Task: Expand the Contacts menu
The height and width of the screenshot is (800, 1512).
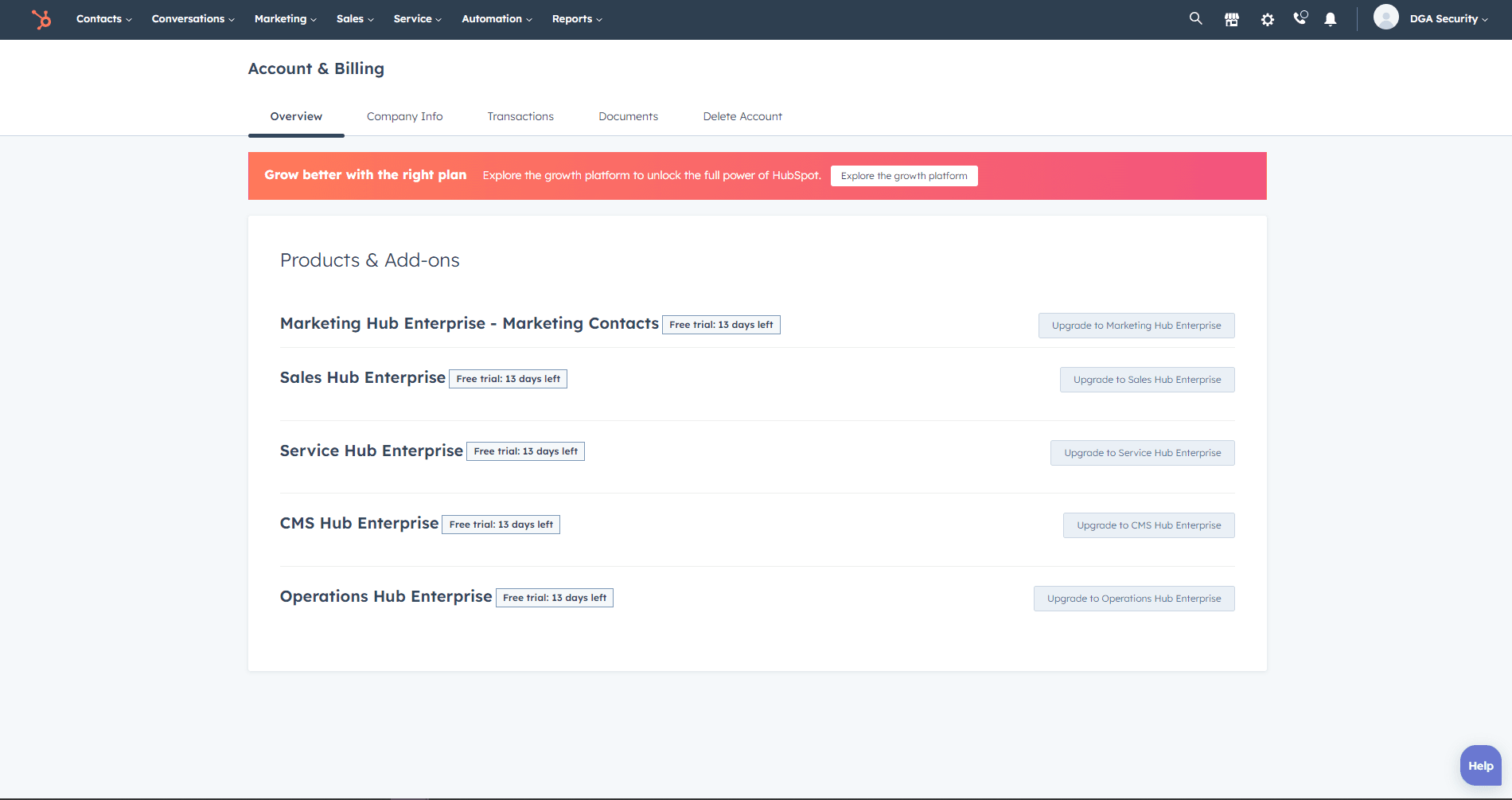Action: coord(104,19)
